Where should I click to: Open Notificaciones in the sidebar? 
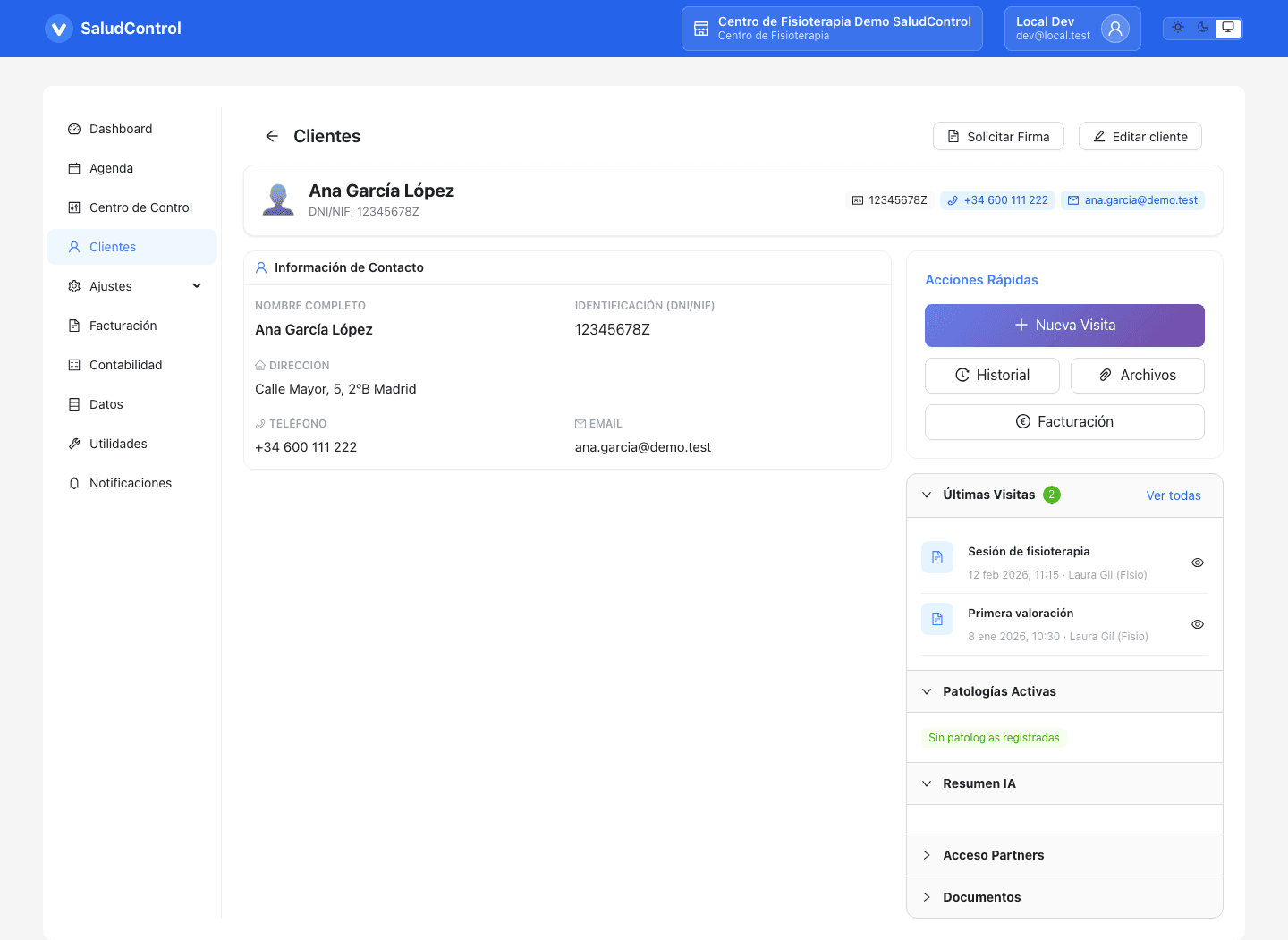131,483
